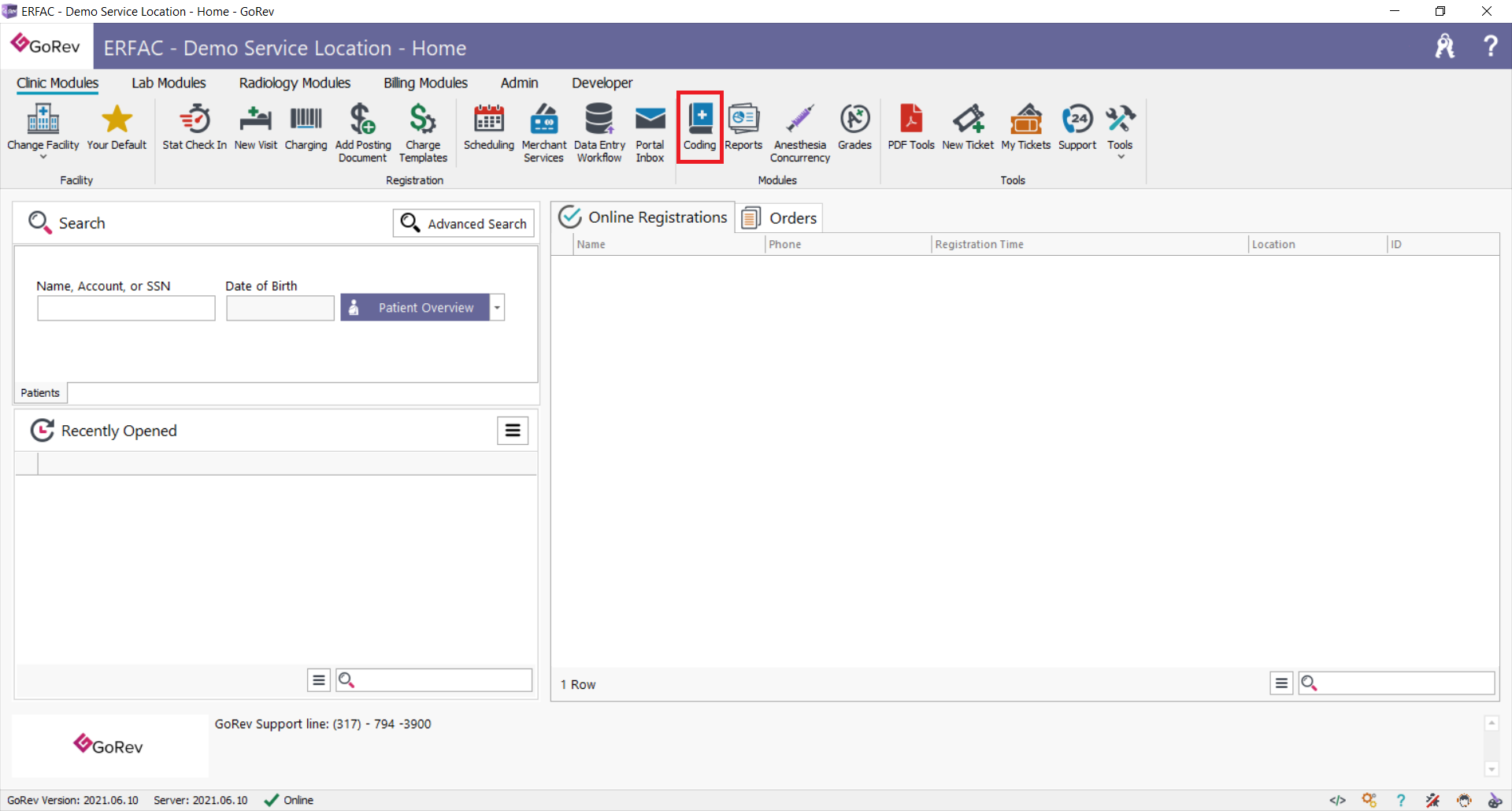1512x811 pixels.
Task: View My Tickets
Action: 1026,128
